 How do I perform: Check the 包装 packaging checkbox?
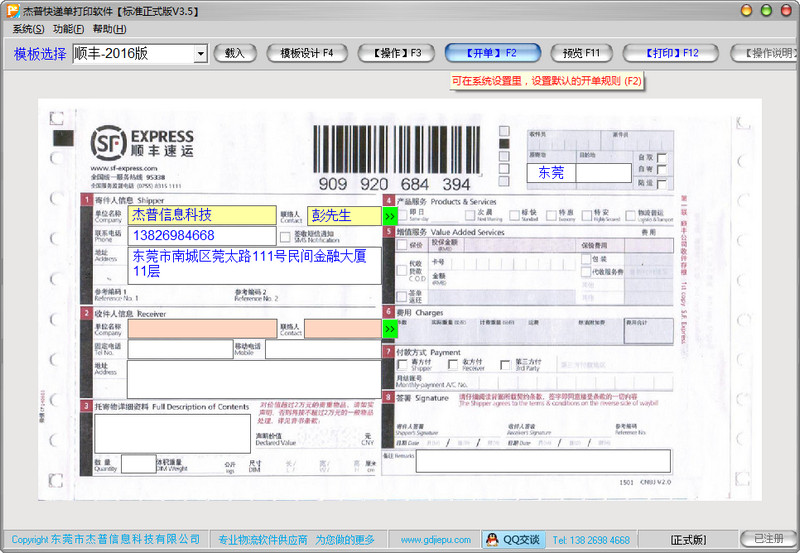click(x=586, y=259)
